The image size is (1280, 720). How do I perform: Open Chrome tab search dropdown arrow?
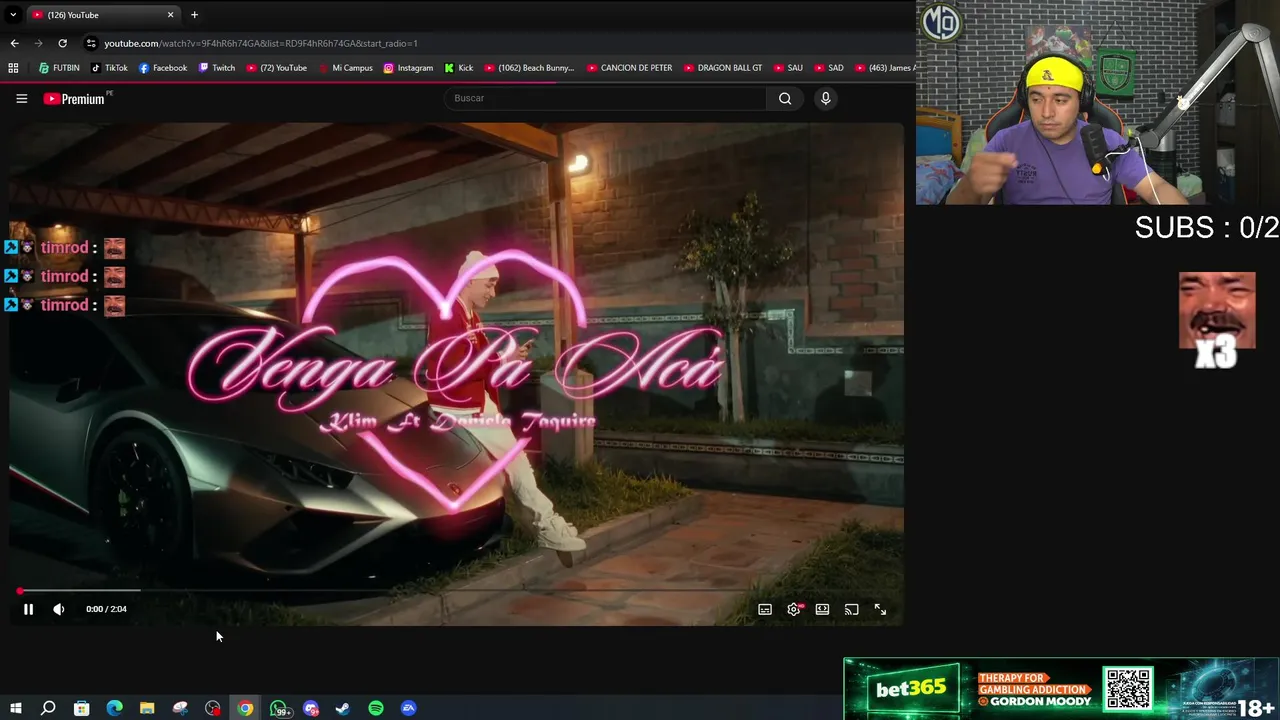[13, 15]
